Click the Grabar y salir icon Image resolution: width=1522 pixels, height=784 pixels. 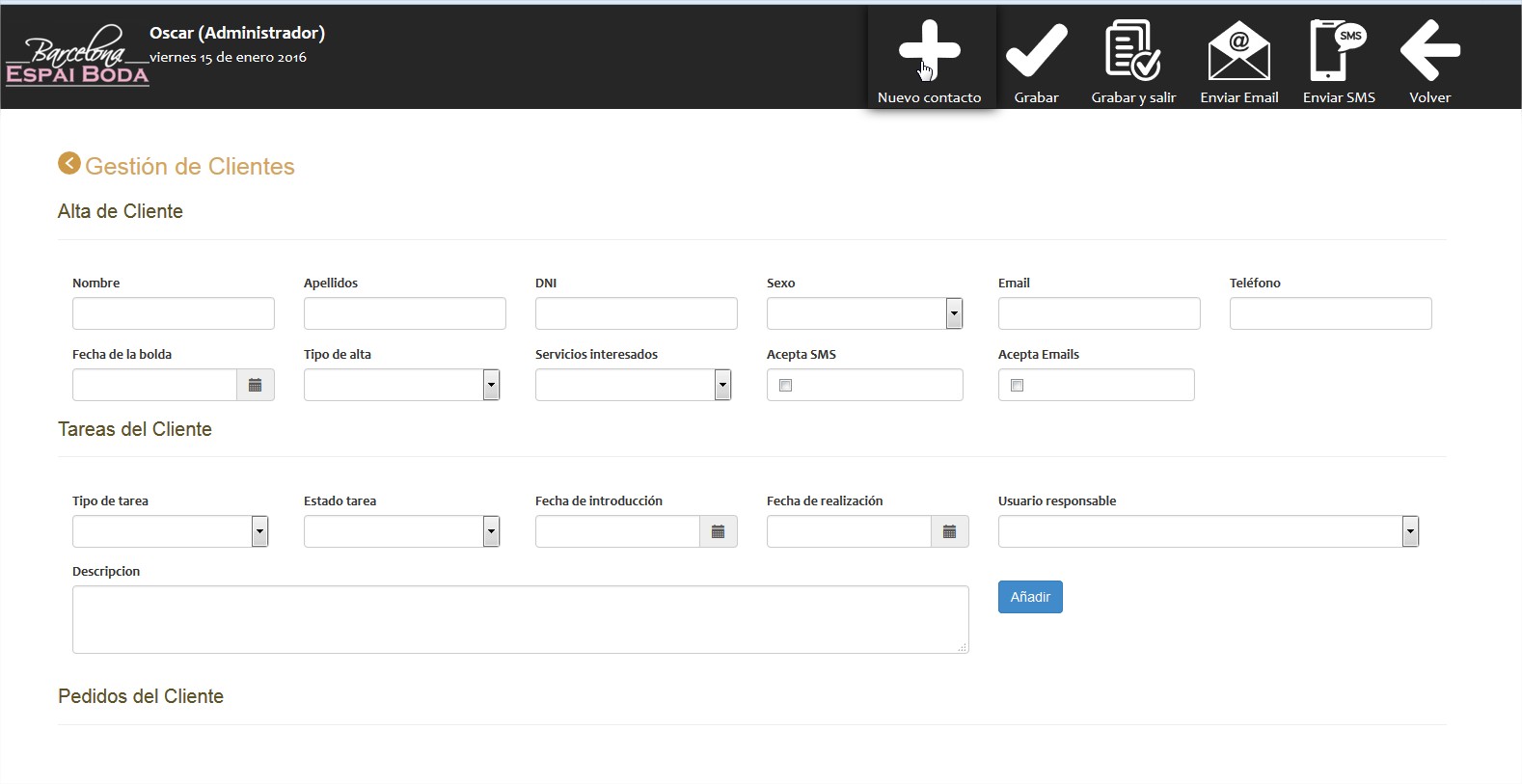(1132, 51)
